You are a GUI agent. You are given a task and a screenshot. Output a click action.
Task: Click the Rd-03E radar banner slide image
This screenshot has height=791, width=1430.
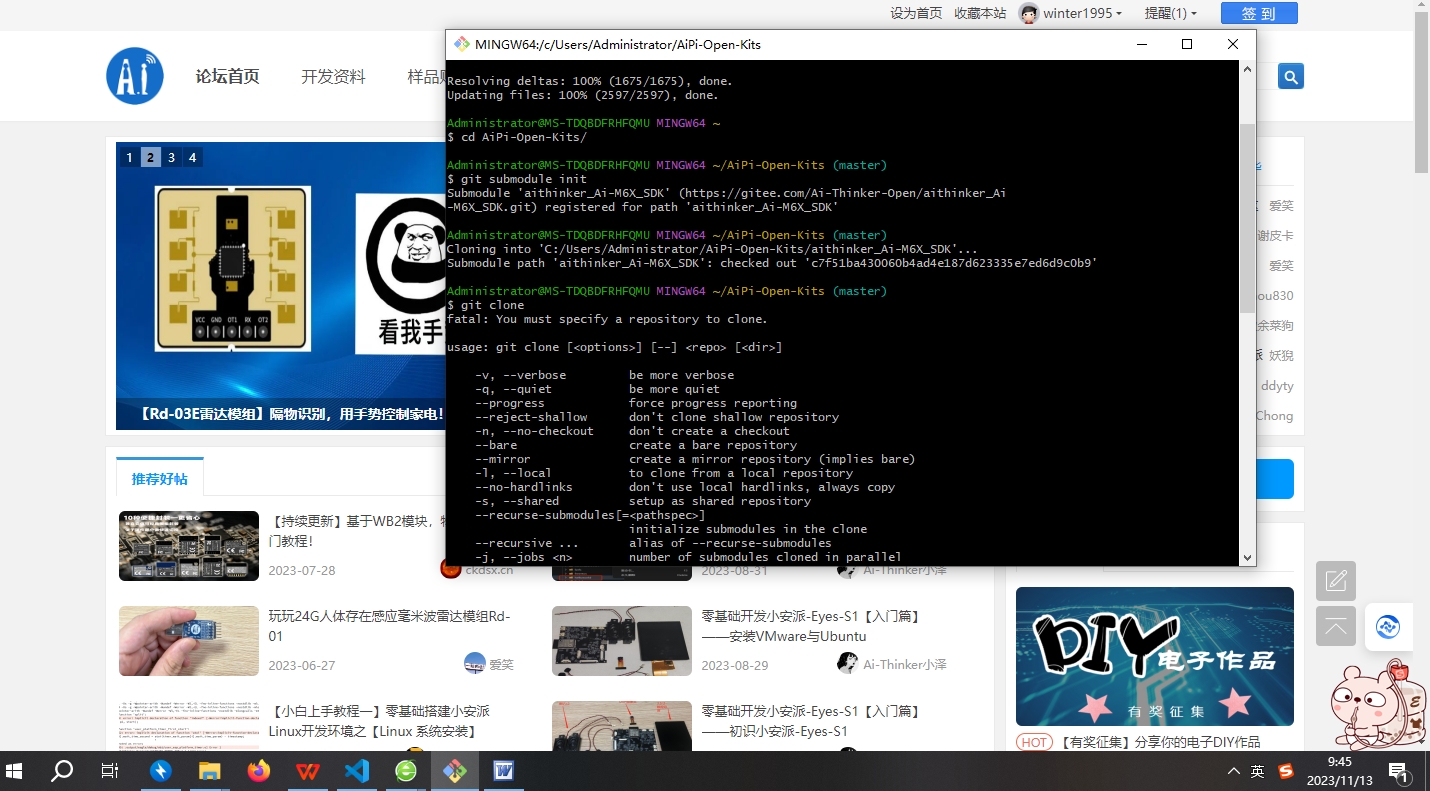click(x=281, y=286)
